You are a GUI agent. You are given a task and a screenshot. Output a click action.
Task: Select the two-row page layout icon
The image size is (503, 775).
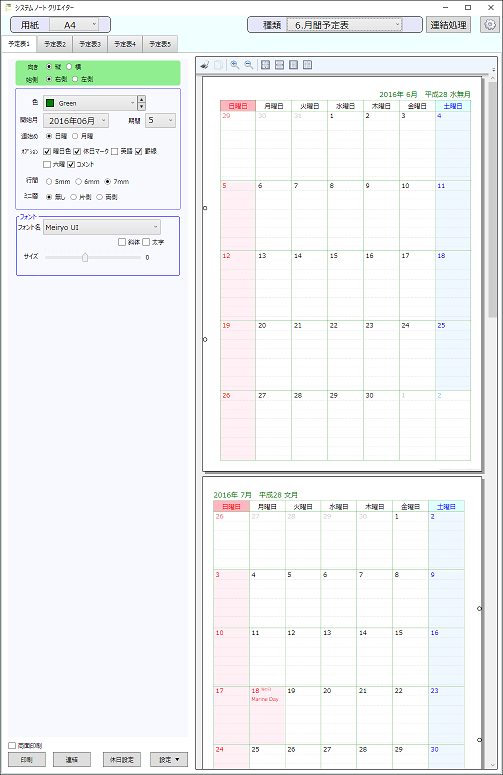click(x=279, y=65)
